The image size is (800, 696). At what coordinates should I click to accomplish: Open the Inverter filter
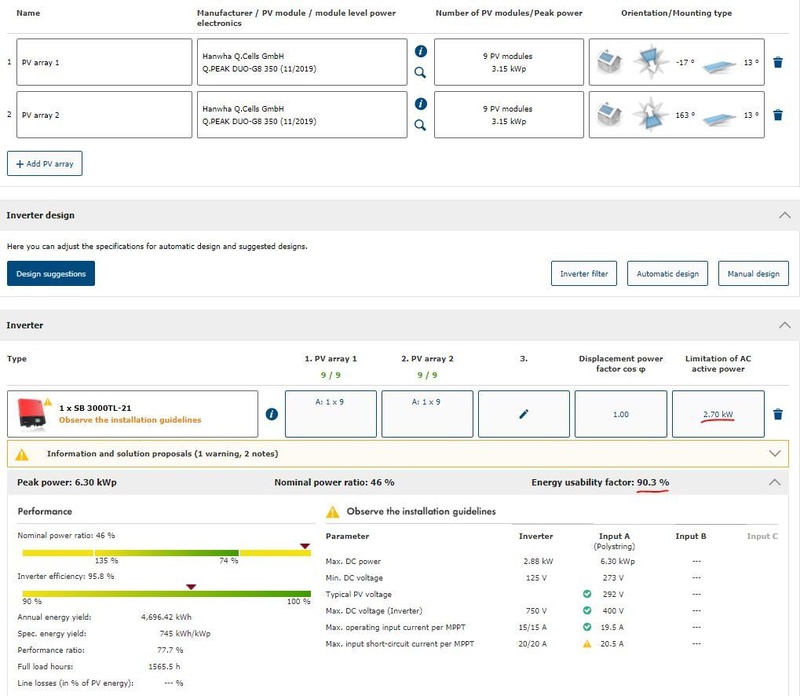(582, 273)
